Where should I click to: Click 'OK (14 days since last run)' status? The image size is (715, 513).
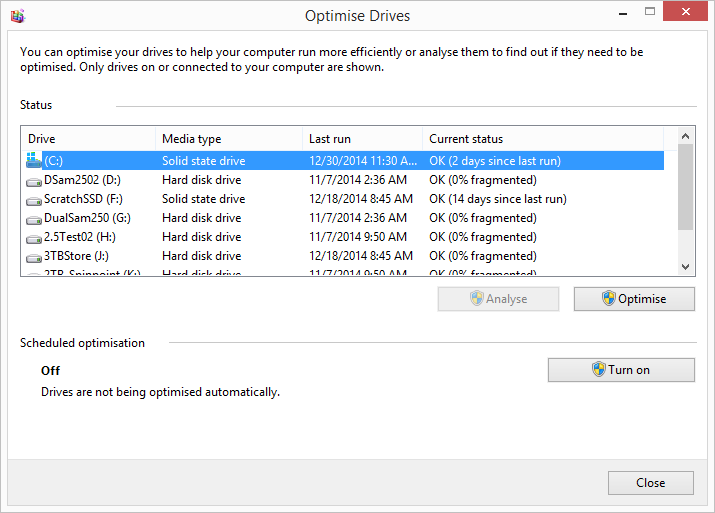498,199
